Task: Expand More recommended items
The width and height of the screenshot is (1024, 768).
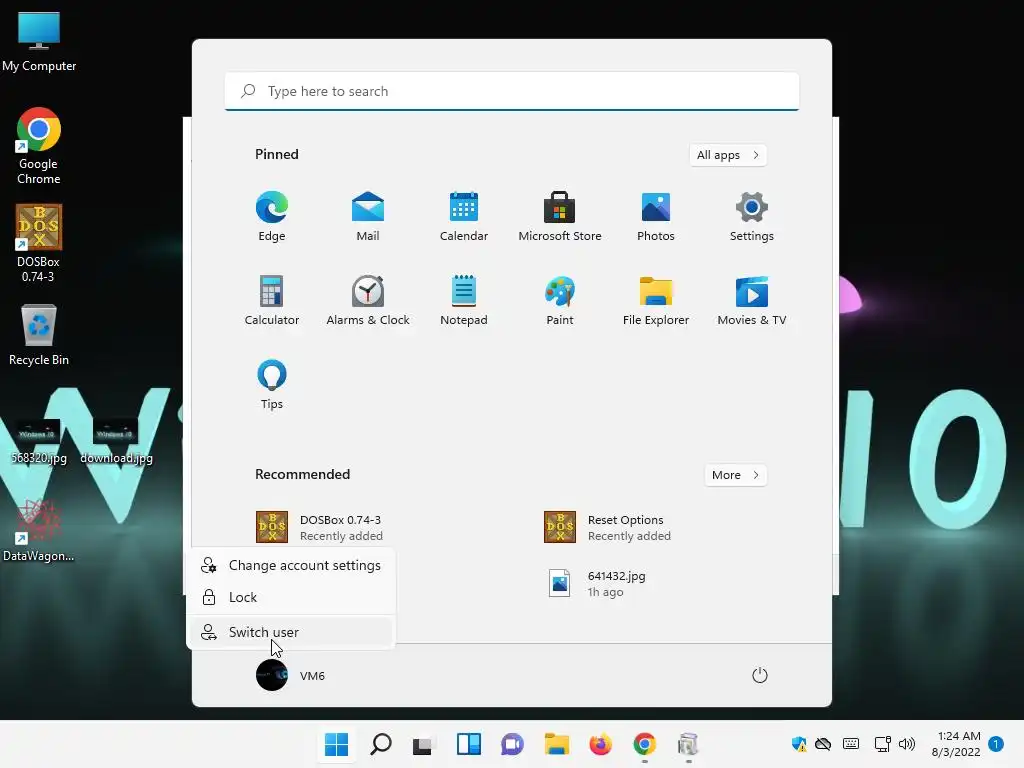Action: tap(735, 475)
